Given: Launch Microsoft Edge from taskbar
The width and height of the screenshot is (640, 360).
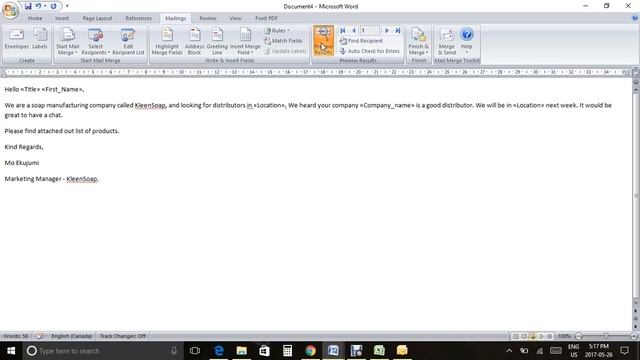Looking at the screenshot, I should coord(219,351).
